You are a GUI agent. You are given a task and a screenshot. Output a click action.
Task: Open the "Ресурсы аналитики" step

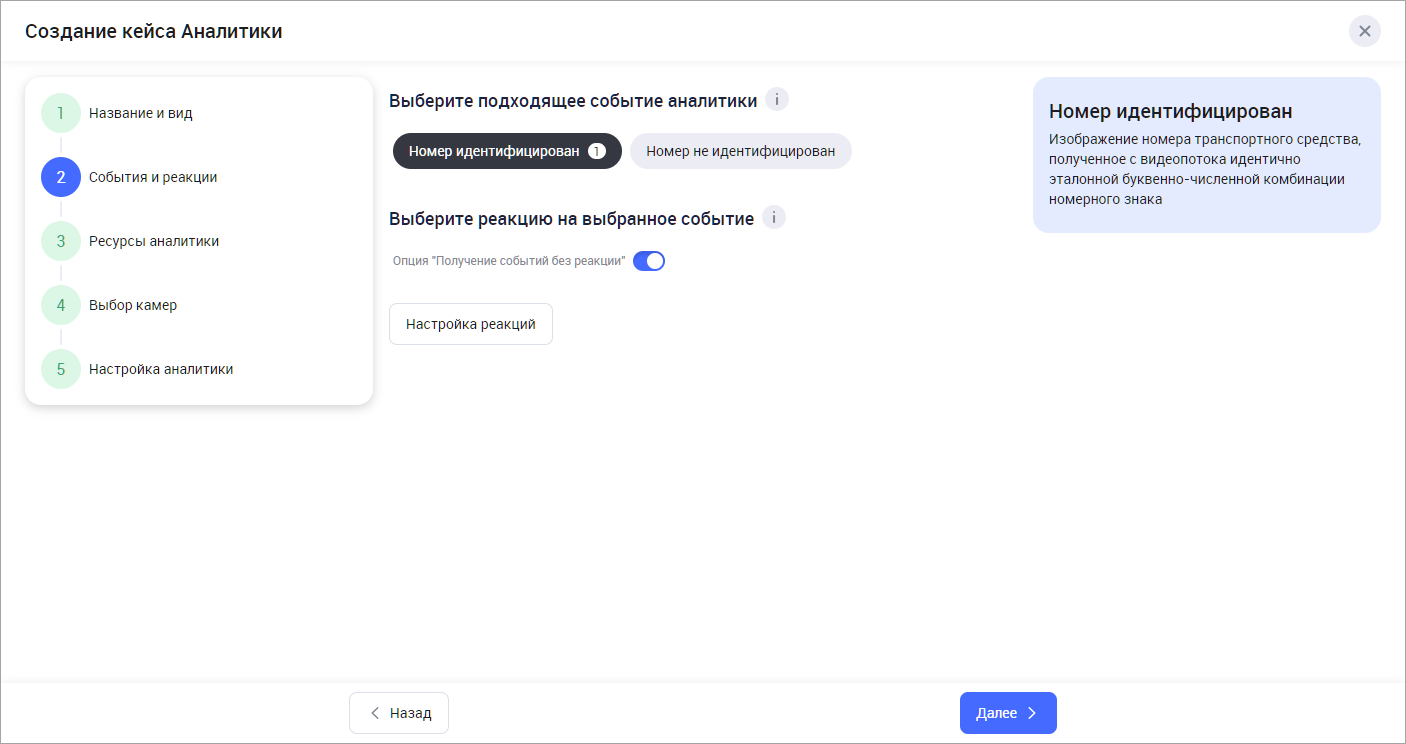[x=154, y=241]
